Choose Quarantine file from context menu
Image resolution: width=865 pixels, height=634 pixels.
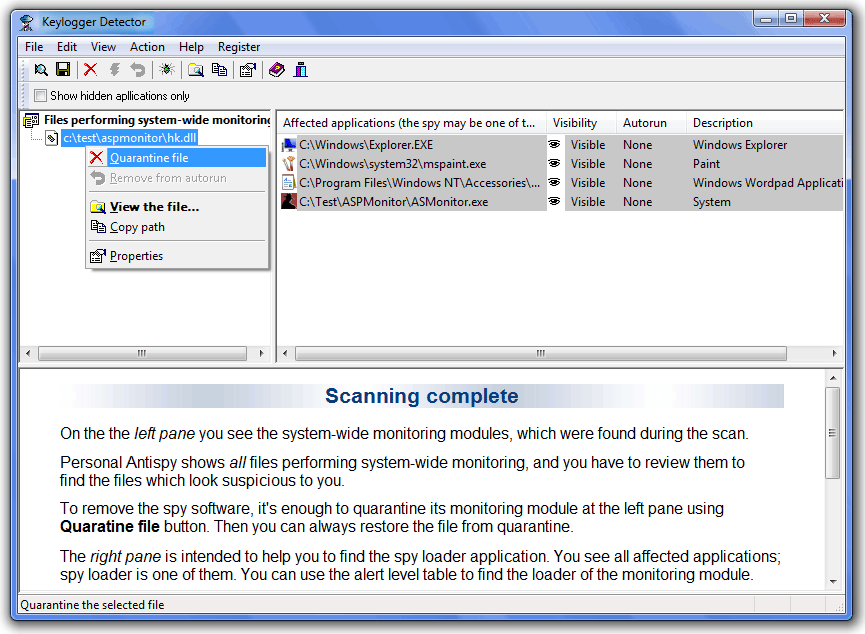(x=149, y=158)
